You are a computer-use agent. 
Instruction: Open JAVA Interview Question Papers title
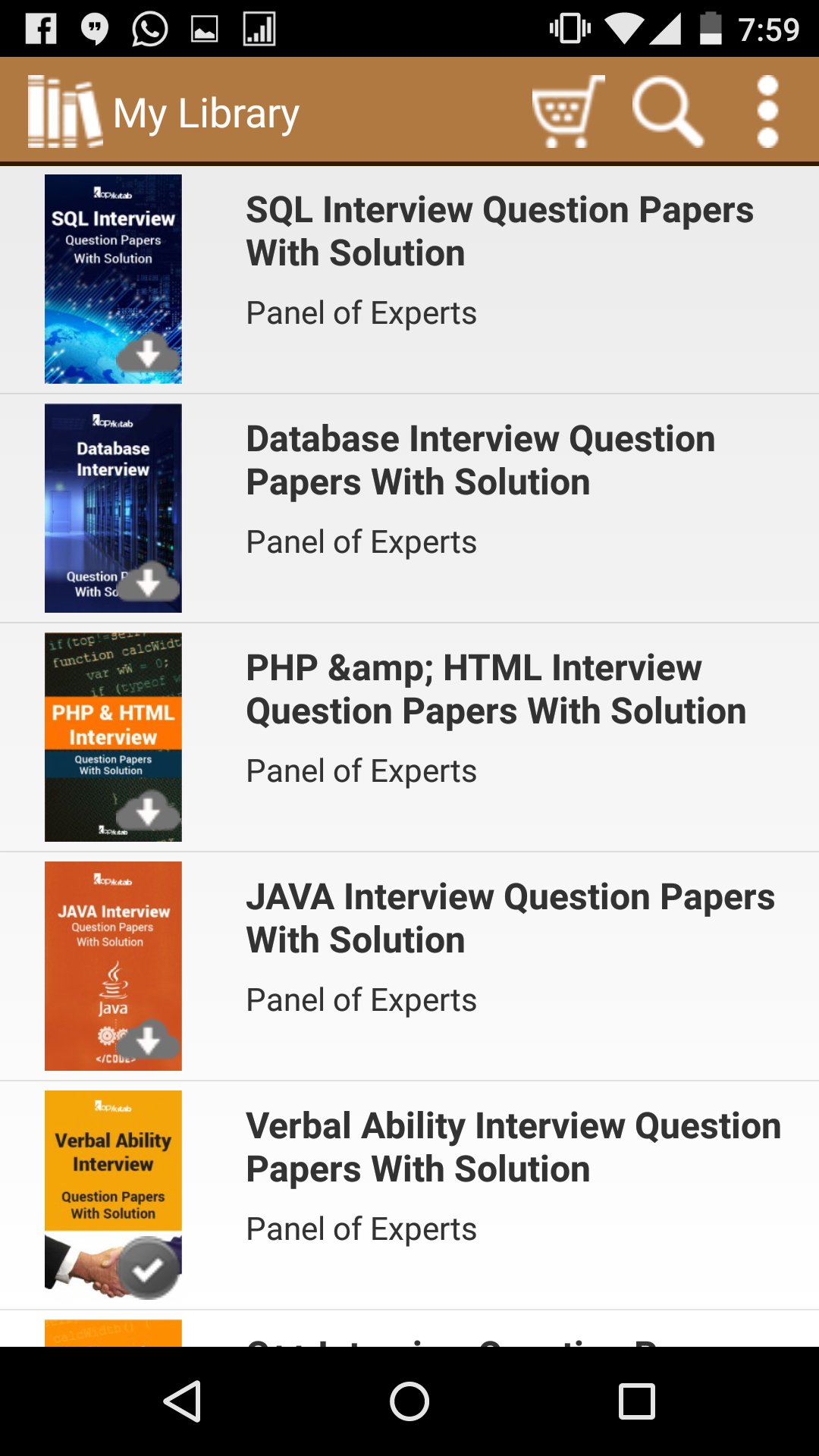[510, 918]
